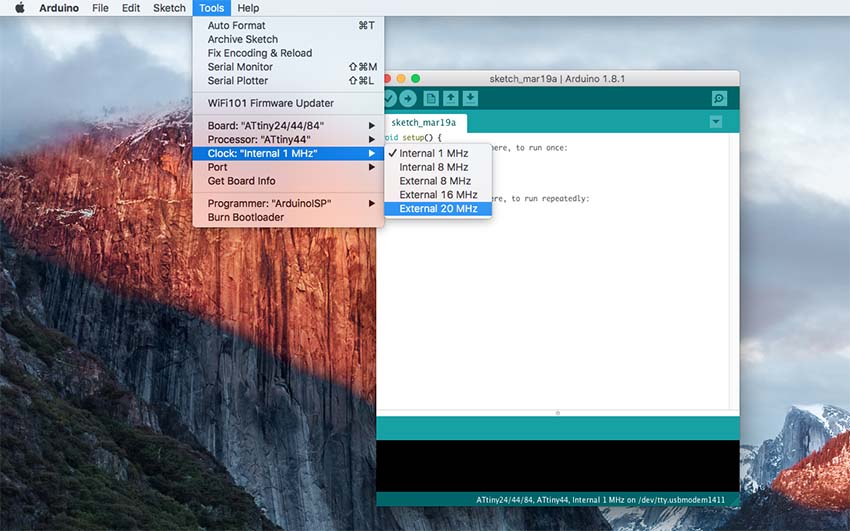Create a New sketch via toolbar icon
This screenshot has width=850, height=531.
coord(431,99)
